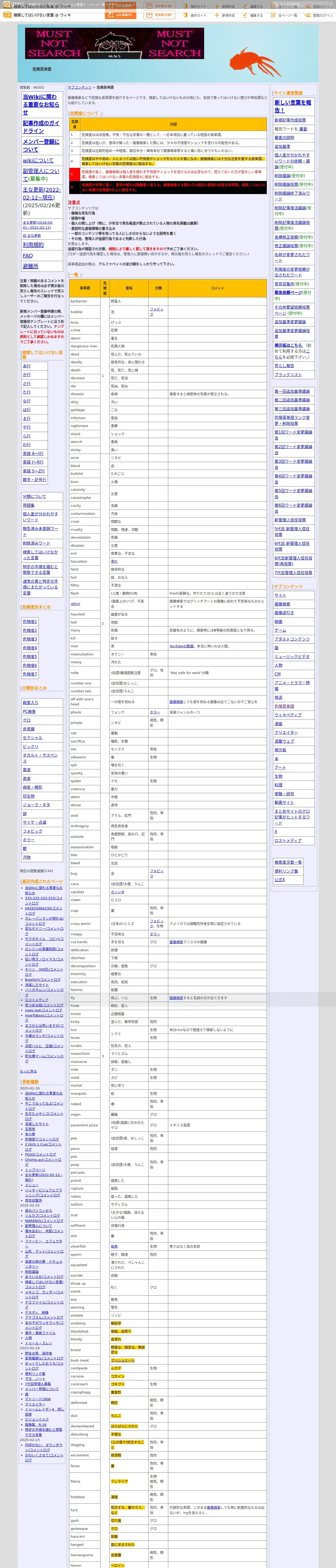336x1568 pixels.
Task: Open the 画像逆引き sub-content link
Action: [x=284, y=613]
